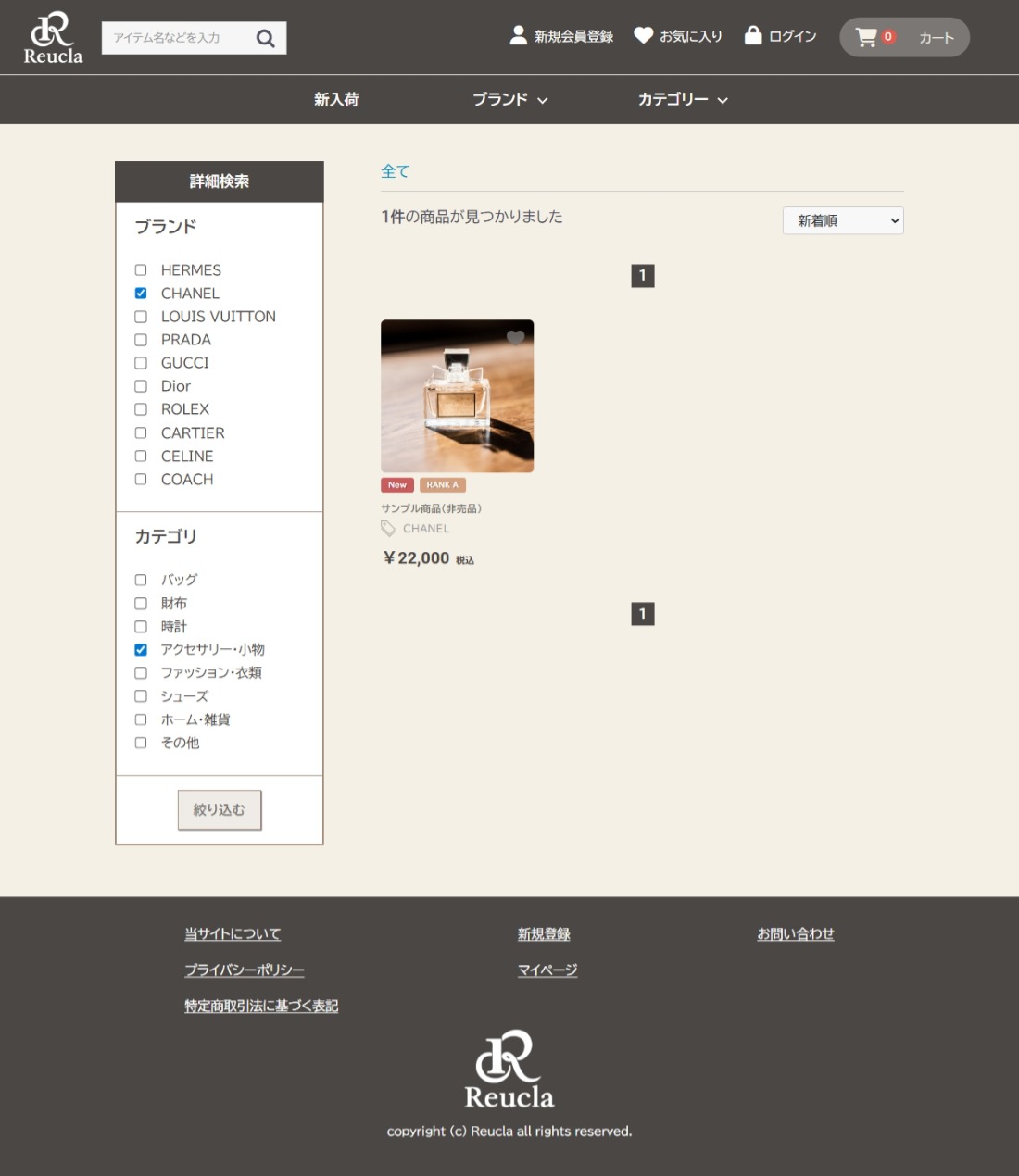Open the マイページ footer link
Screen dimensions: 1019x1176
click(547, 970)
